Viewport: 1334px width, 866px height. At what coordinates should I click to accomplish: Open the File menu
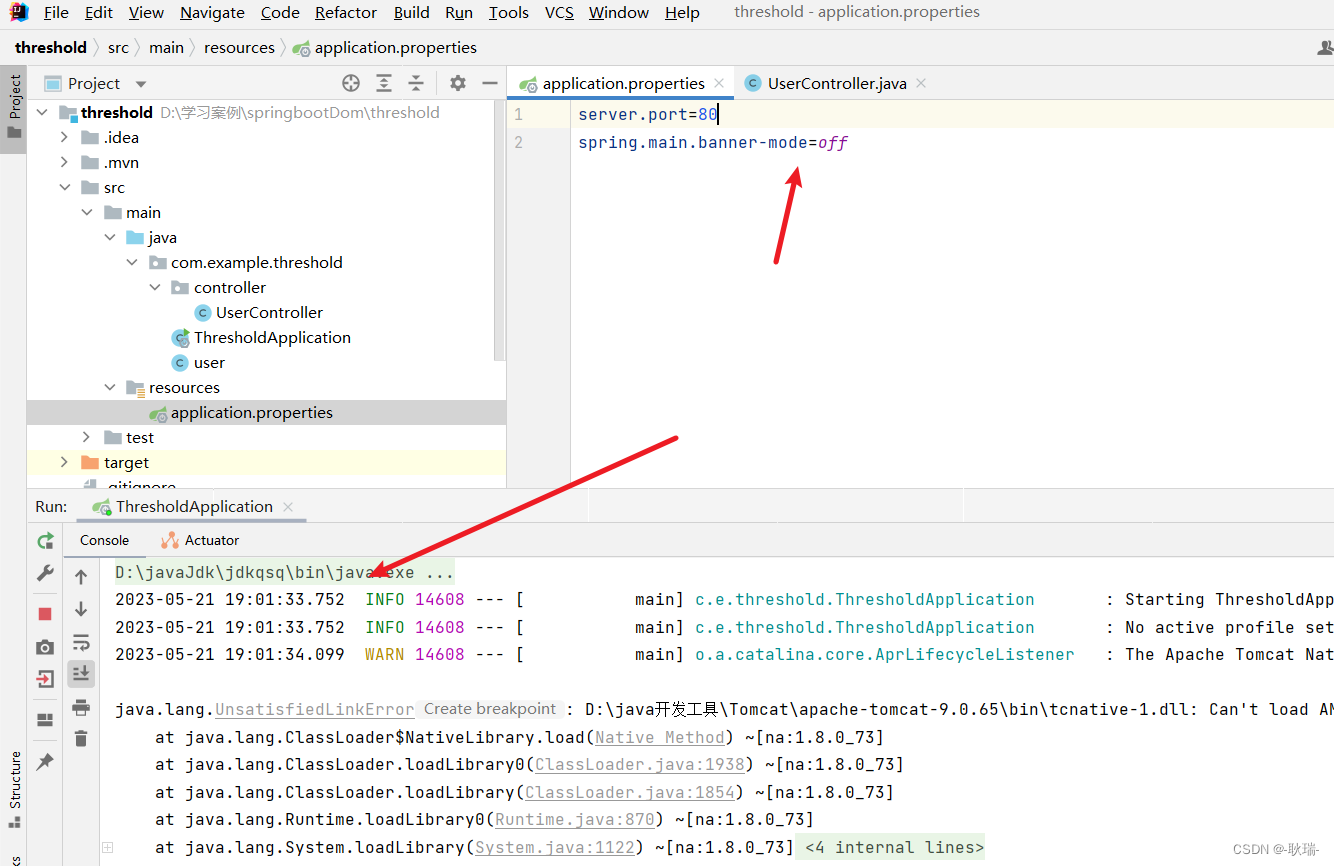[x=56, y=12]
